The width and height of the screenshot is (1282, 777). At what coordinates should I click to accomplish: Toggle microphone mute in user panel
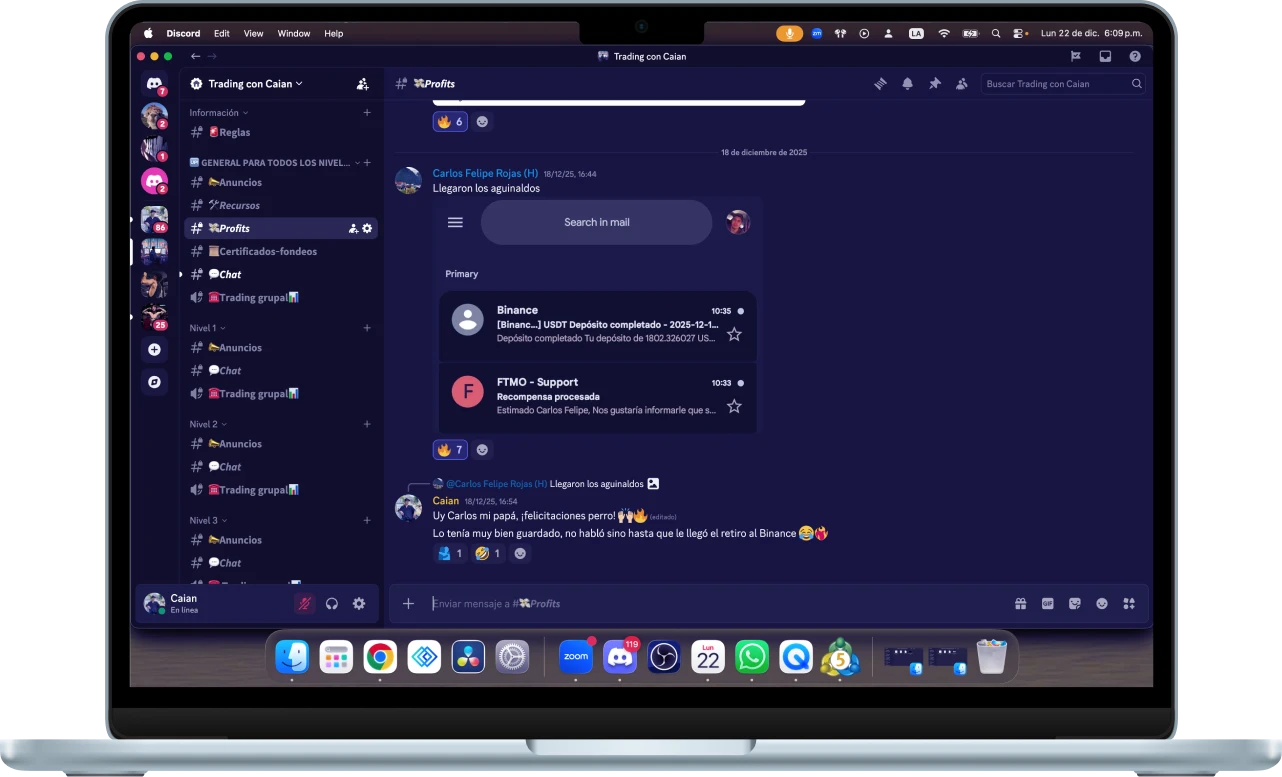304,603
